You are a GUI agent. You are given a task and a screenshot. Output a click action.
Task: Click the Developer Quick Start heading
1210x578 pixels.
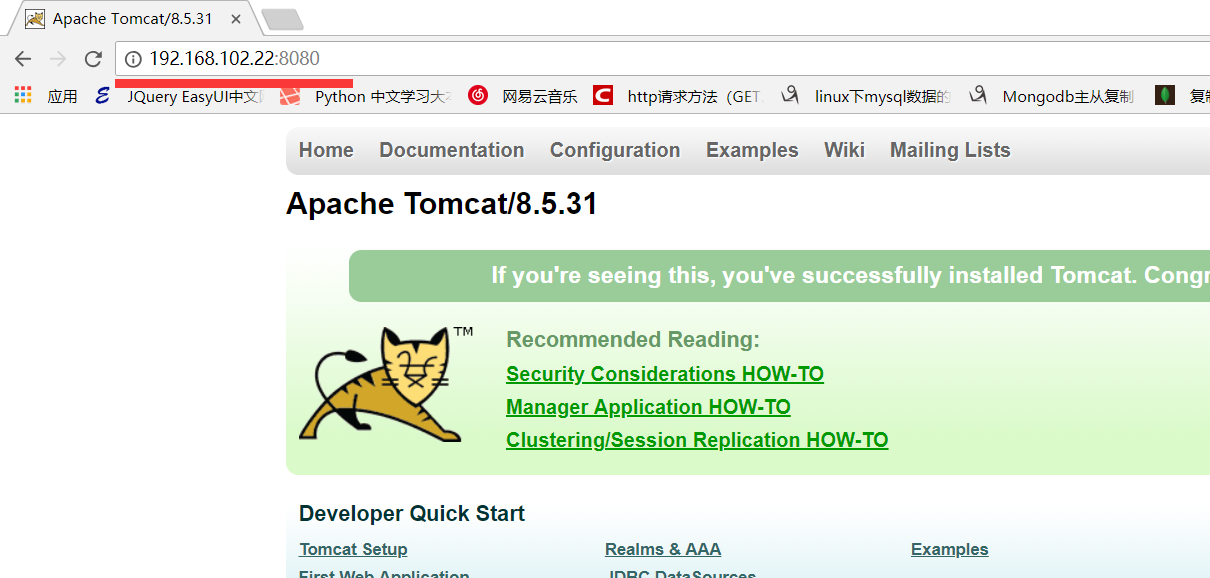tap(412, 514)
